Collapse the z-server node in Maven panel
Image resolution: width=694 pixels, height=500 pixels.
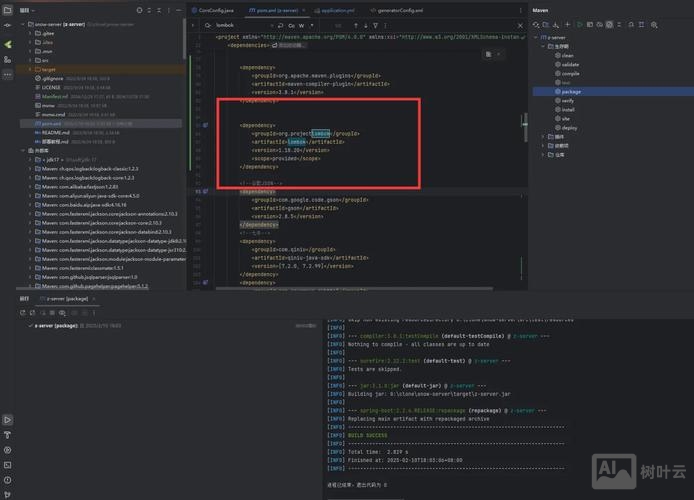pos(535,35)
